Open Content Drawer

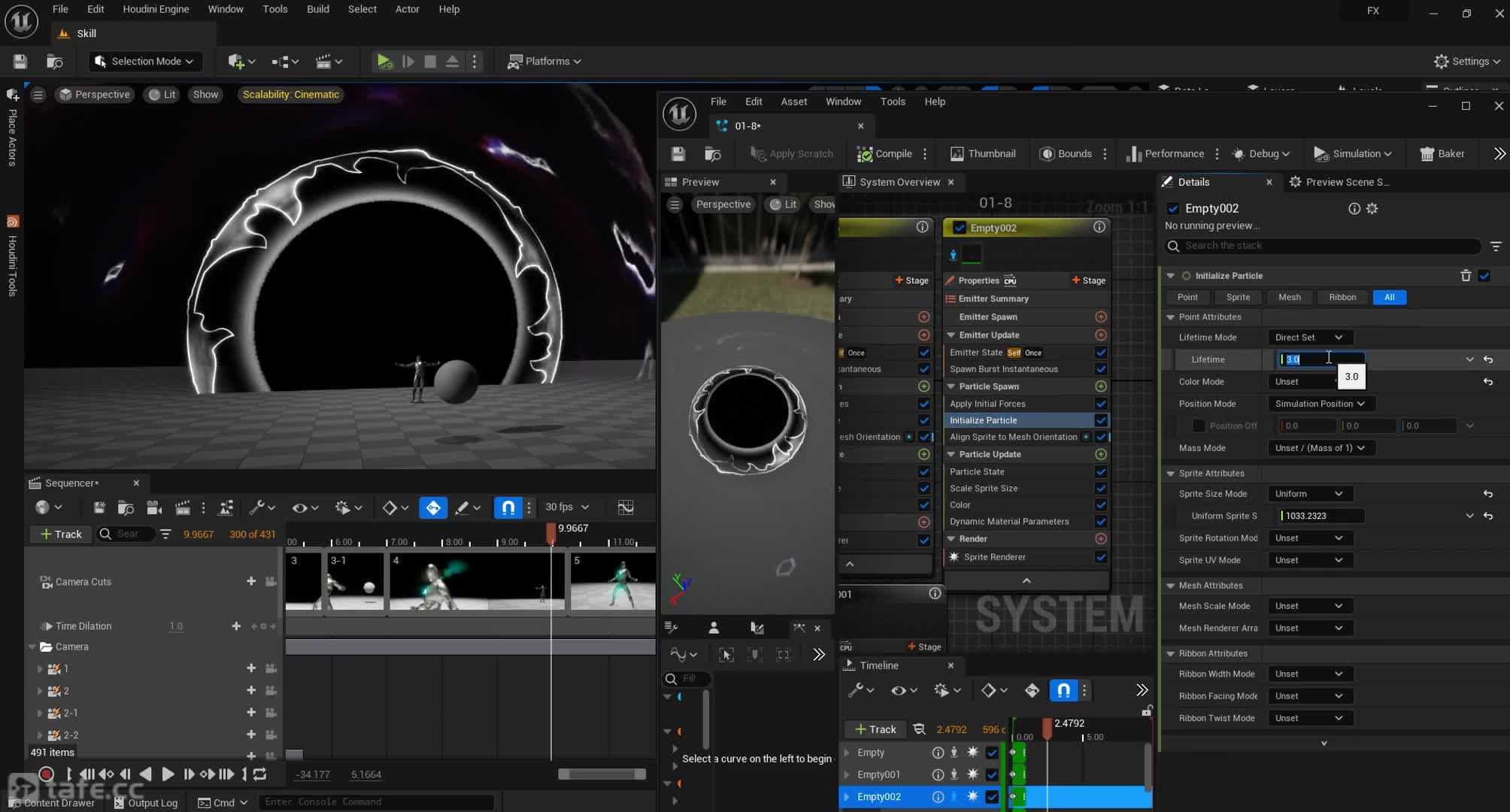coord(52,802)
